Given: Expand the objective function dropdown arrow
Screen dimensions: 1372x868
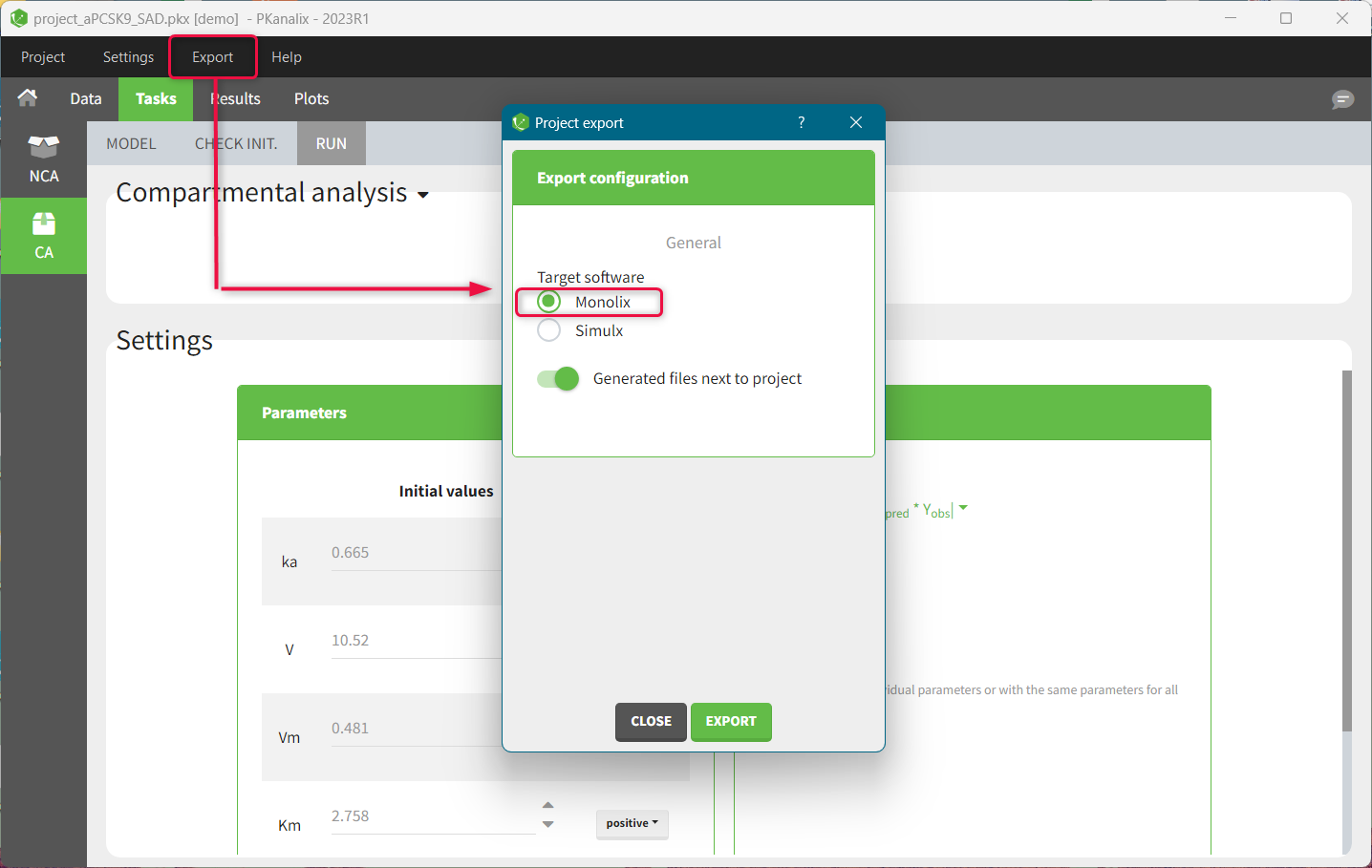Looking at the screenshot, I should click(963, 508).
